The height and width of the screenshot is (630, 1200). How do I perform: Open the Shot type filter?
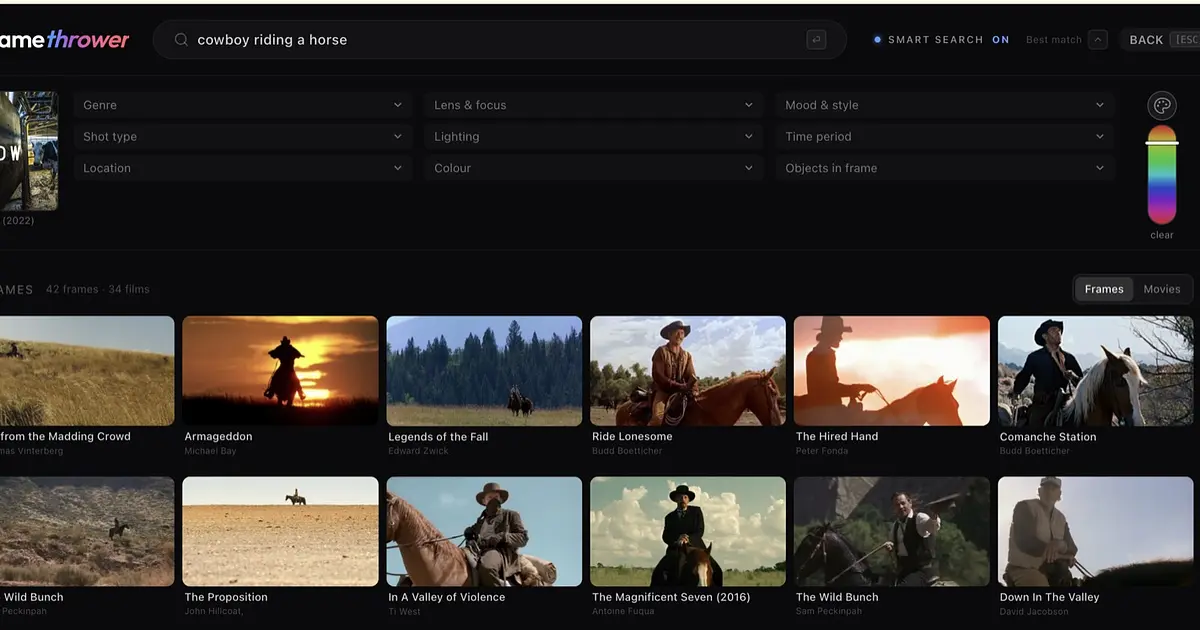242,137
